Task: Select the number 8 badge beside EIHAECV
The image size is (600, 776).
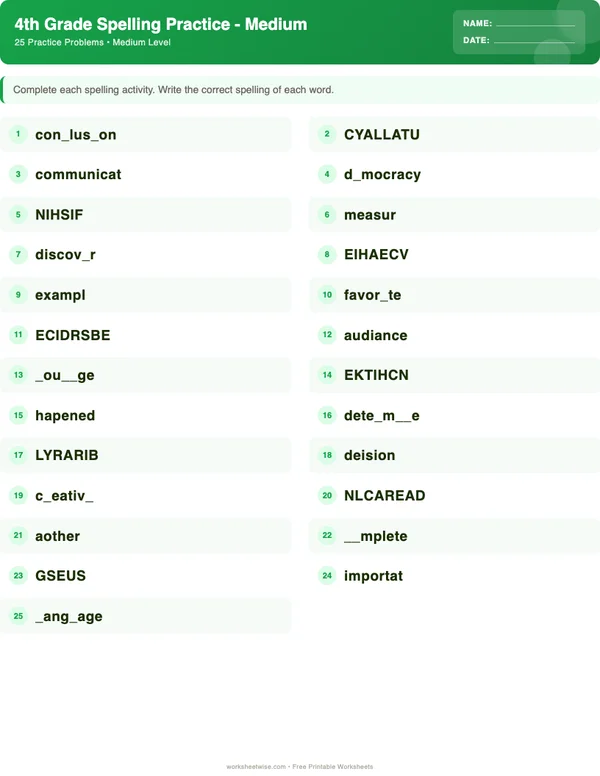Action: [327, 254]
